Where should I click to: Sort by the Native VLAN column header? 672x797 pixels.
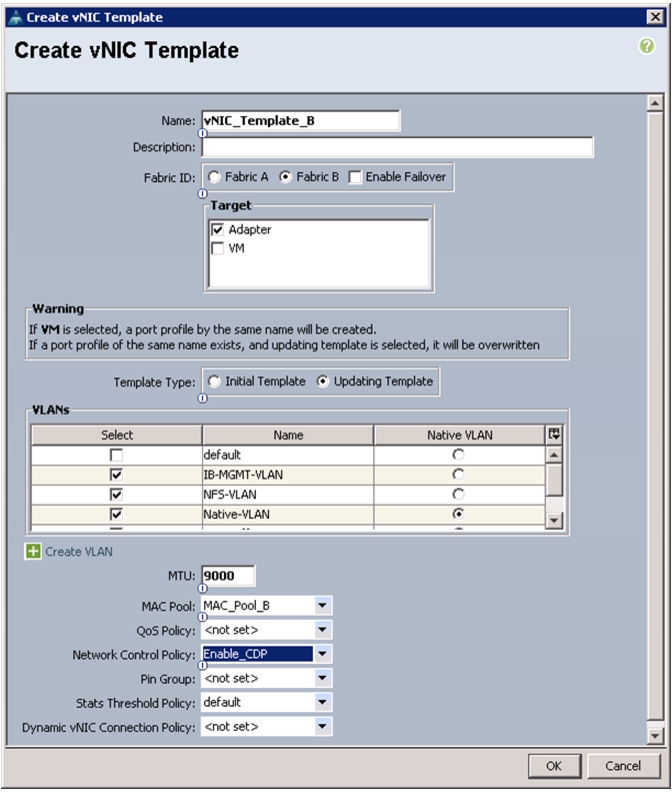point(460,435)
